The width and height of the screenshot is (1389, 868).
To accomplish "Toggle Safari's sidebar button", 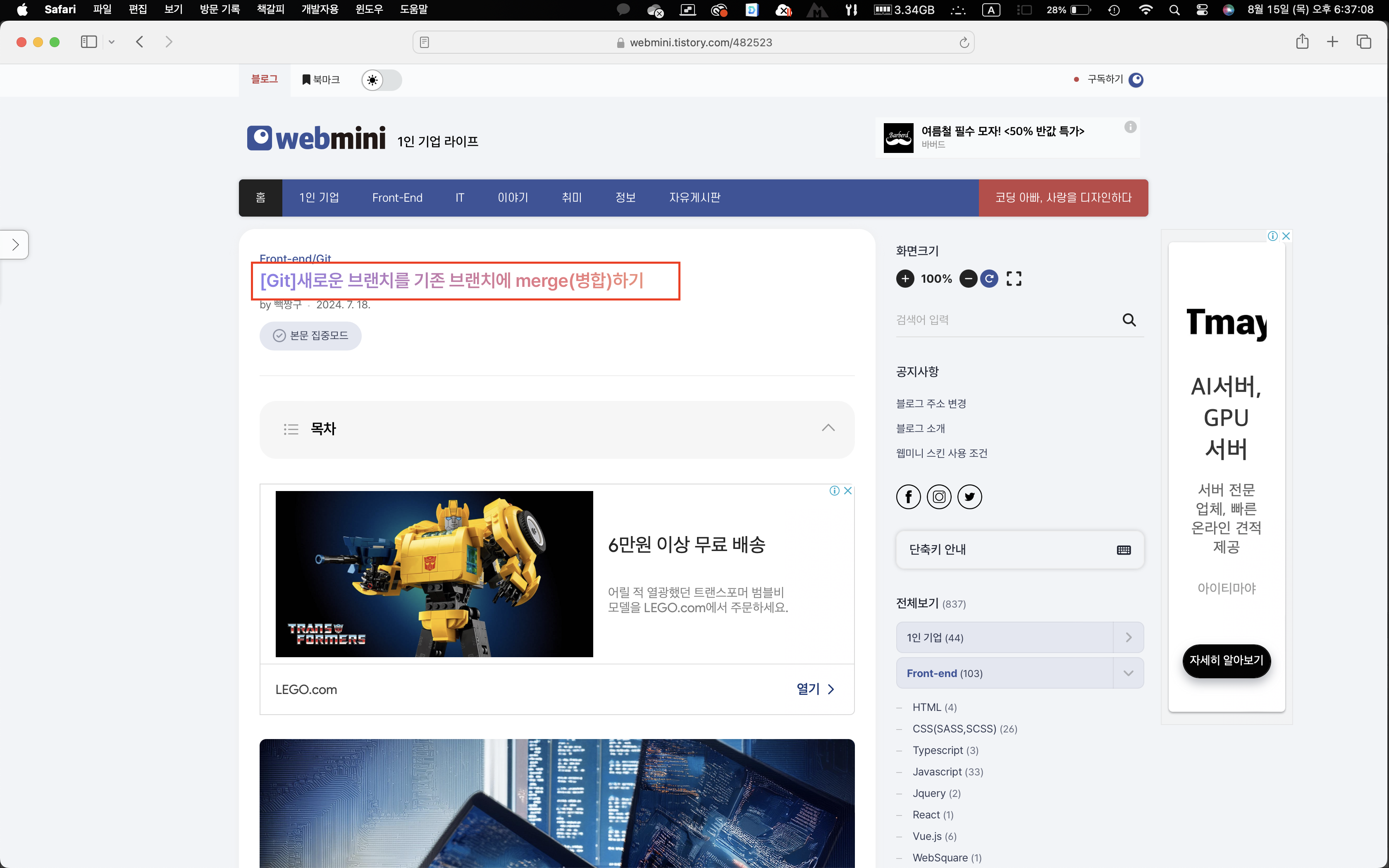I will (89, 42).
